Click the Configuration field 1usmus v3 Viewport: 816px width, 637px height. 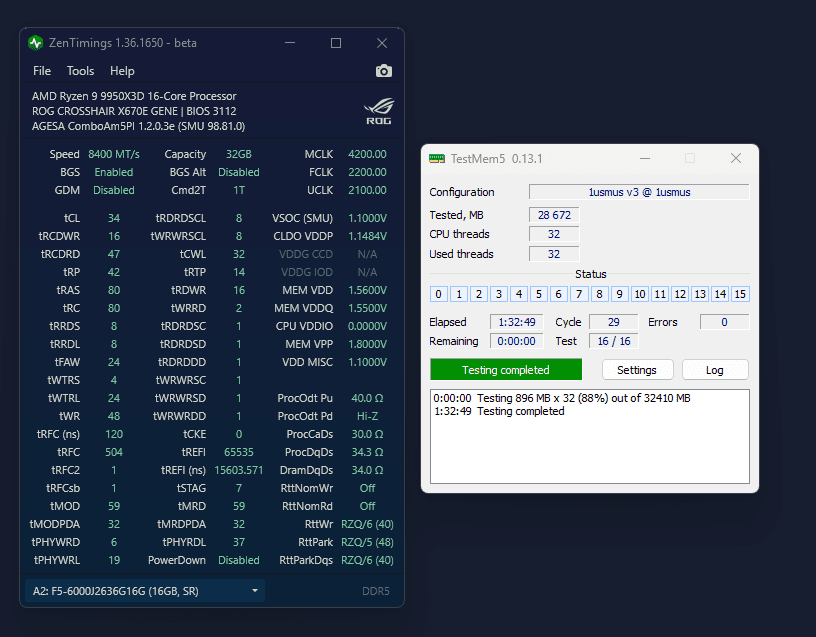coord(639,192)
